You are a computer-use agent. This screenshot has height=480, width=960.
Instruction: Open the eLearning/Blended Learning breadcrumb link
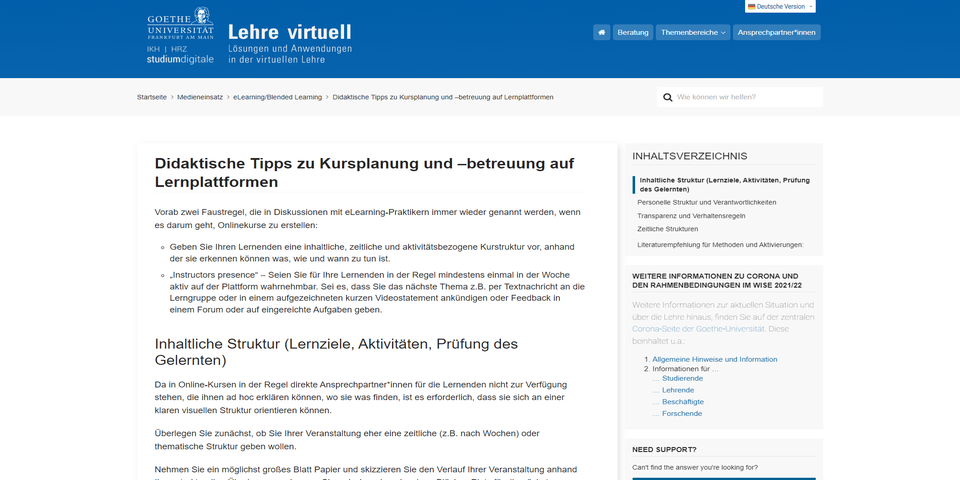pyautogui.click(x=277, y=97)
